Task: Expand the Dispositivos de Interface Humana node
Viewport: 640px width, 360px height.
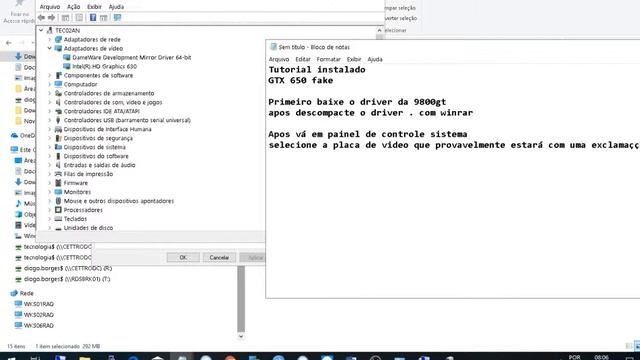Action: pos(50,129)
